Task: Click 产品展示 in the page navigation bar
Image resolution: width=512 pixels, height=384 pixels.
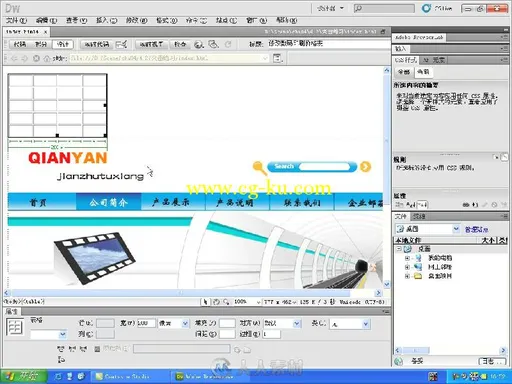Action: (171, 202)
